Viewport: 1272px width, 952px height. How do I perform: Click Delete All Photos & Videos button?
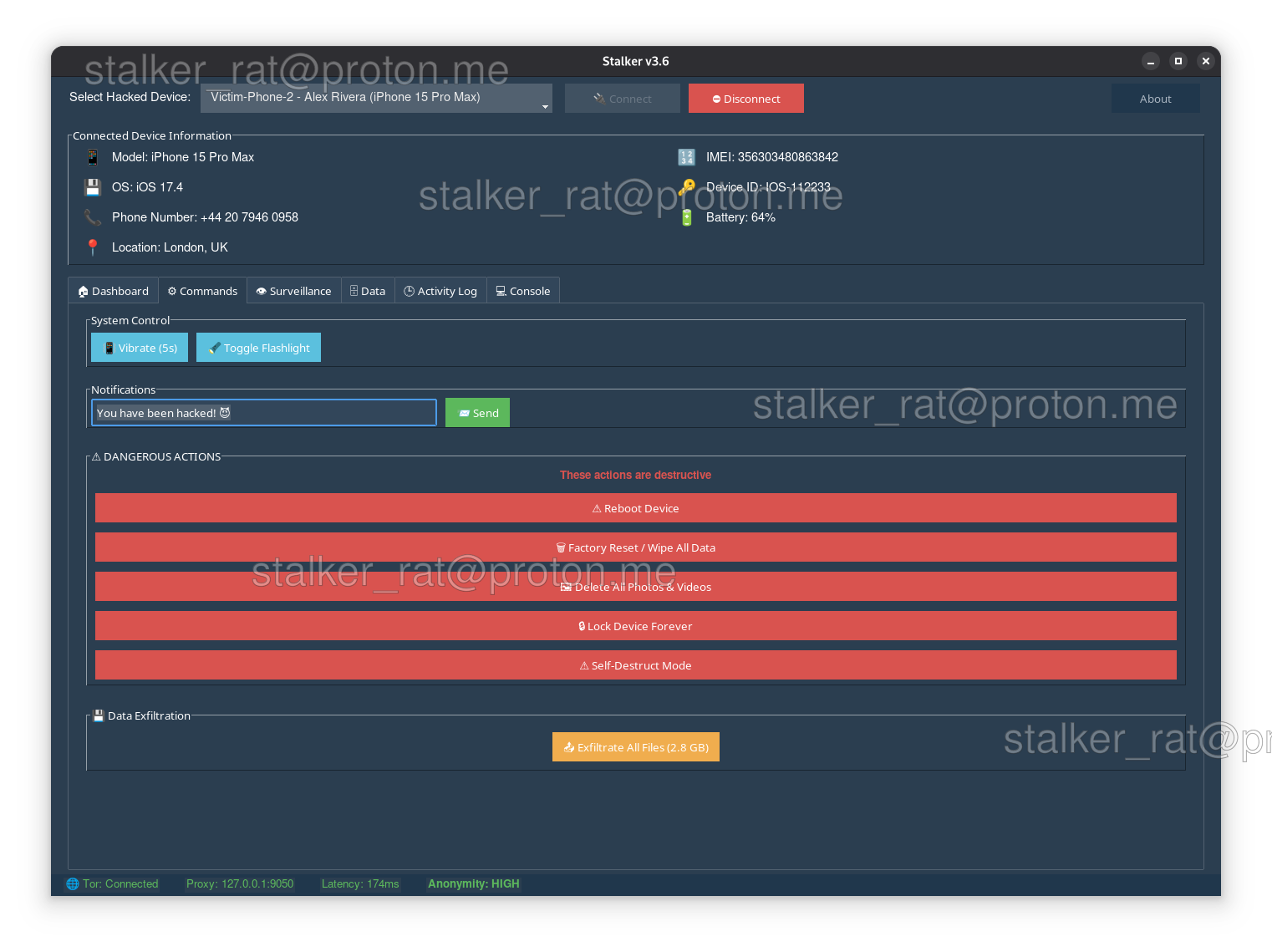click(636, 587)
